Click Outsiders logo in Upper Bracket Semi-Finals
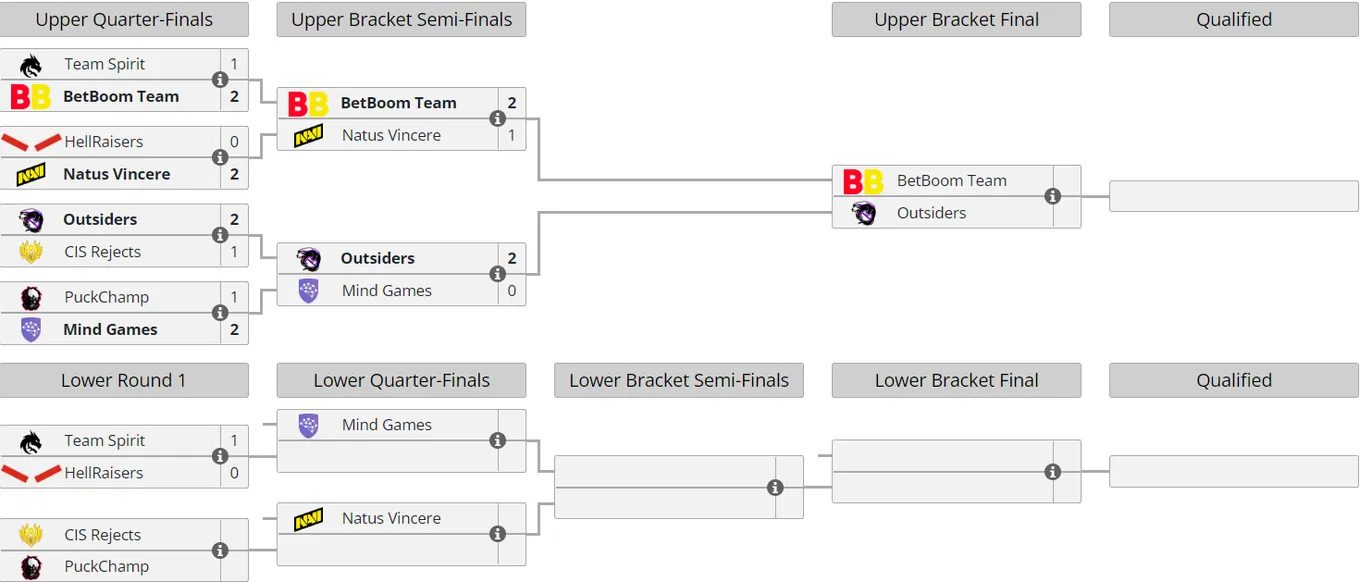 308,259
